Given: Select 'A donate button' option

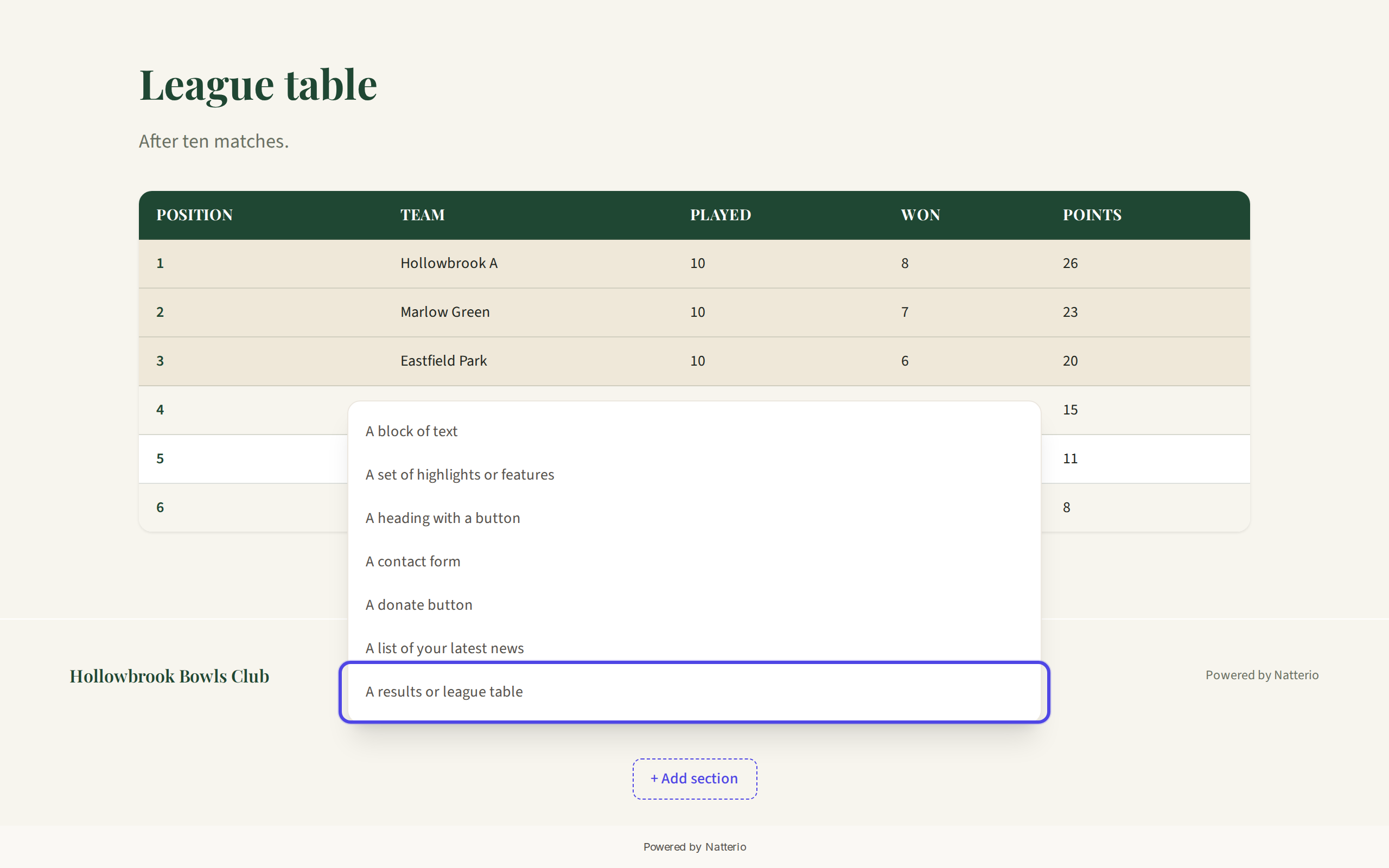Looking at the screenshot, I should (x=694, y=604).
